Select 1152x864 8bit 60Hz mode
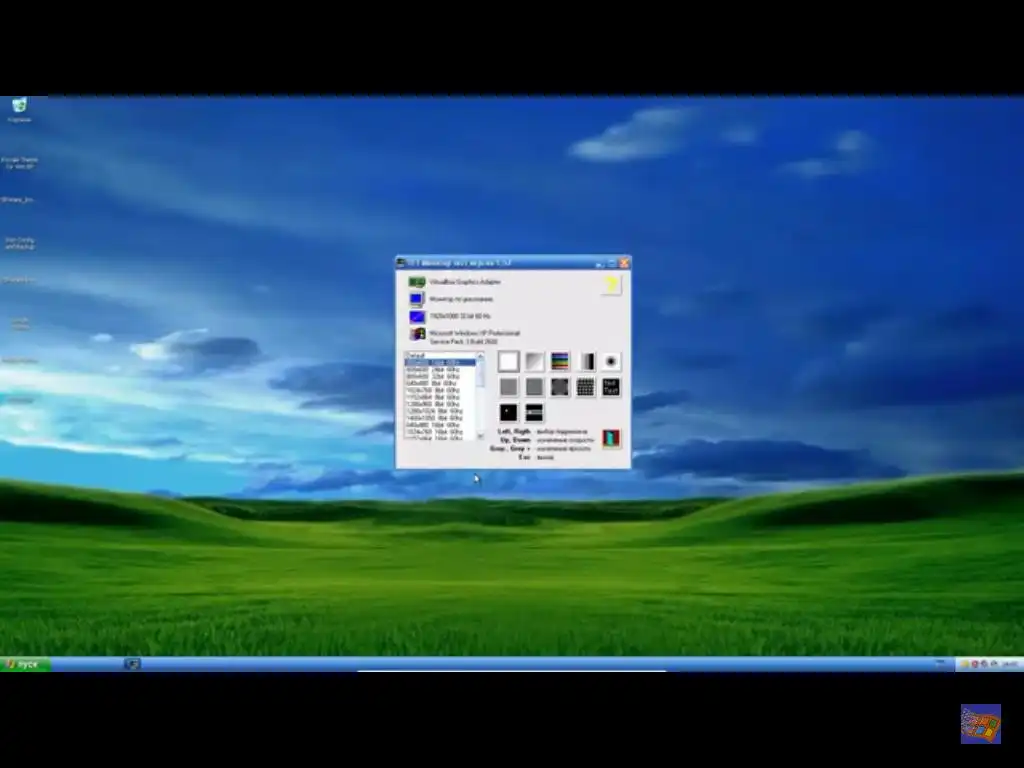Viewport: 1024px width, 768px height. pyautogui.click(x=440, y=397)
